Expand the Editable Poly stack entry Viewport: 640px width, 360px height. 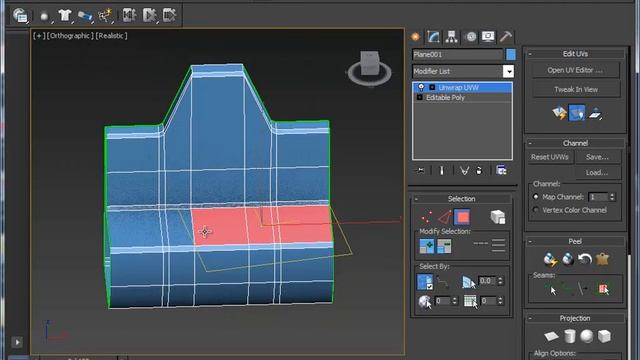pyautogui.click(x=420, y=98)
